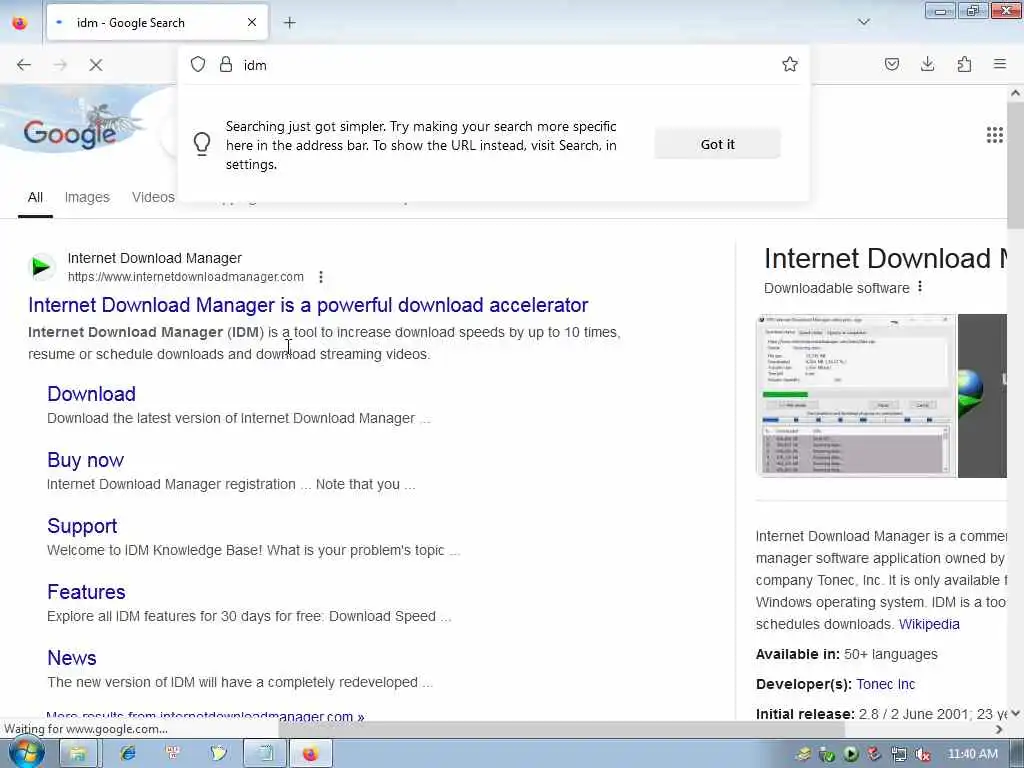Click the muted volume tray icon
The image size is (1024, 768).
tap(922, 754)
